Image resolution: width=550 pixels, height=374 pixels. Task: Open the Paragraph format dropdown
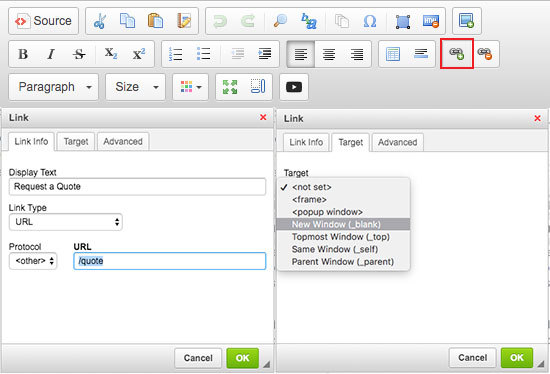click(x=53, y=87)
